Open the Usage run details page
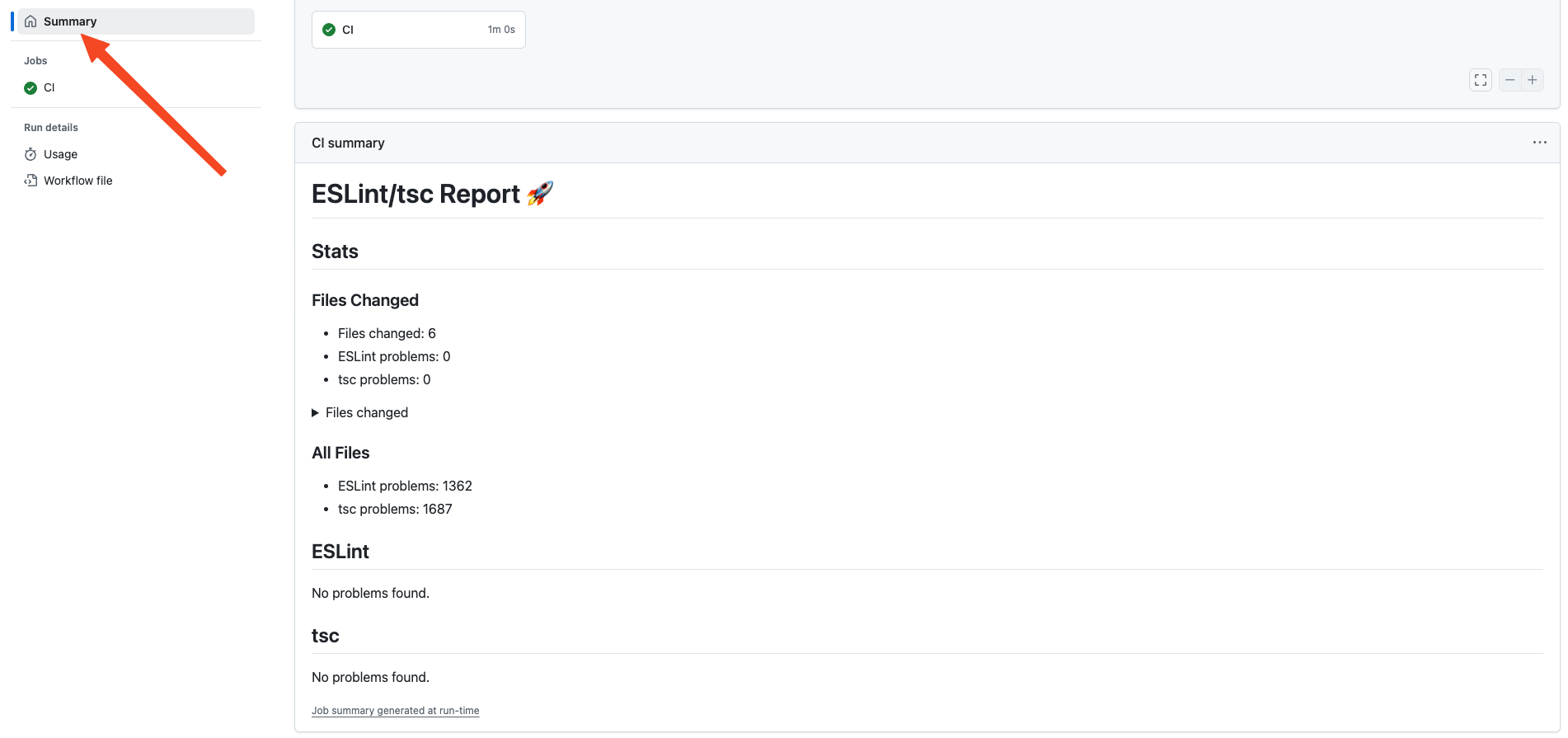This screenshot has width=1568, height=738. pyautogui.click(x=60, y=154)
